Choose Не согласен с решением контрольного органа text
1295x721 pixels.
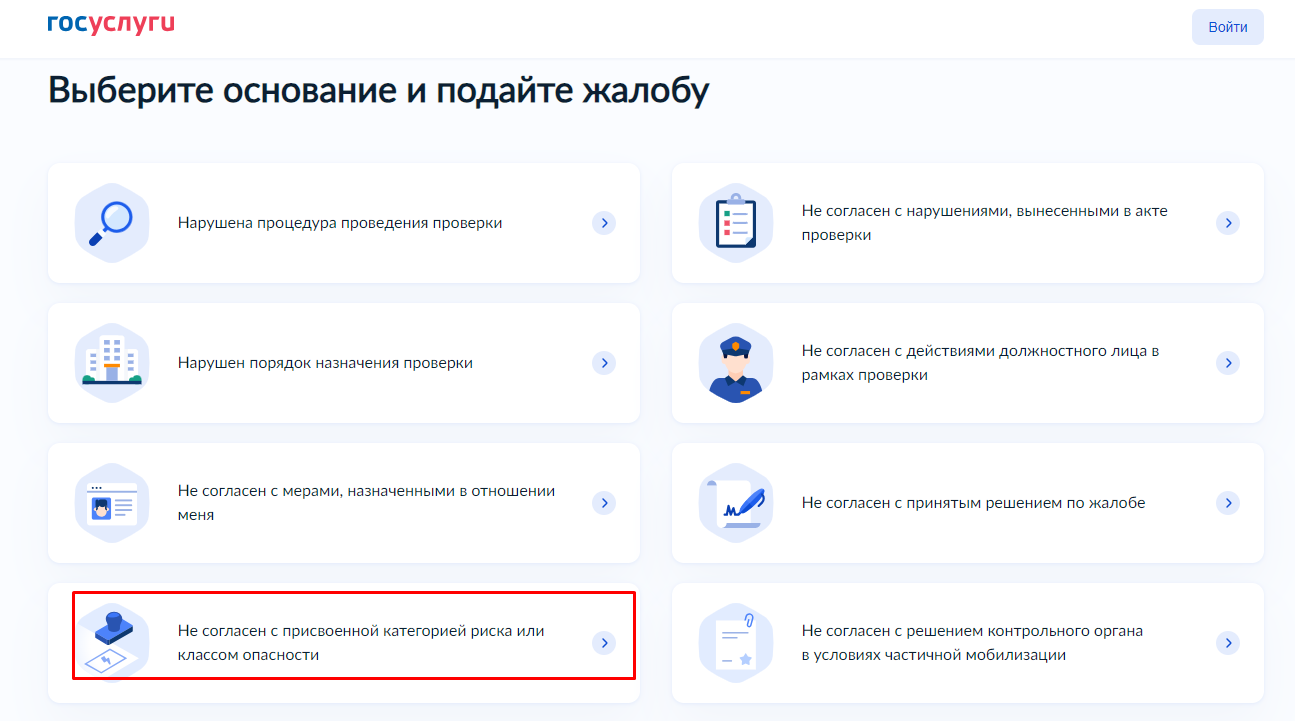[972, 643]
